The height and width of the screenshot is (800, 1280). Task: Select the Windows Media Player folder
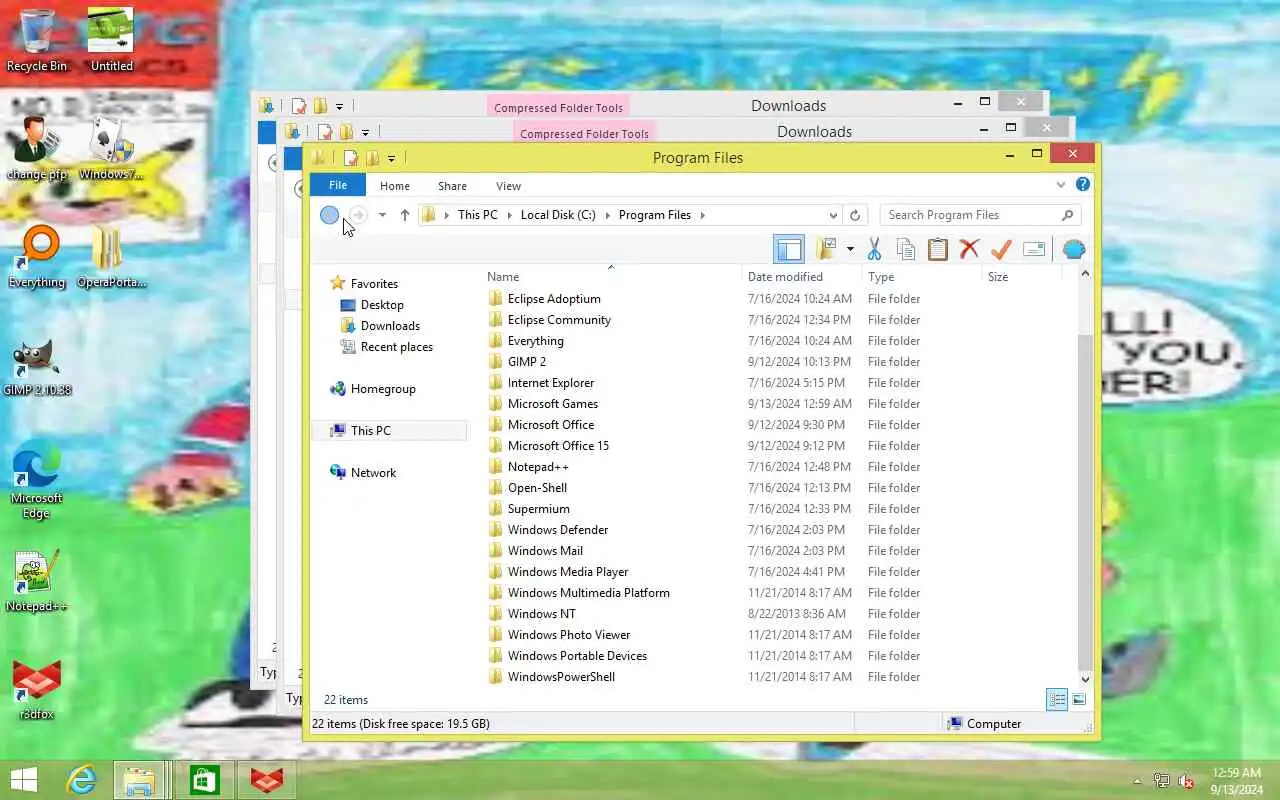(x=568, y=572)
